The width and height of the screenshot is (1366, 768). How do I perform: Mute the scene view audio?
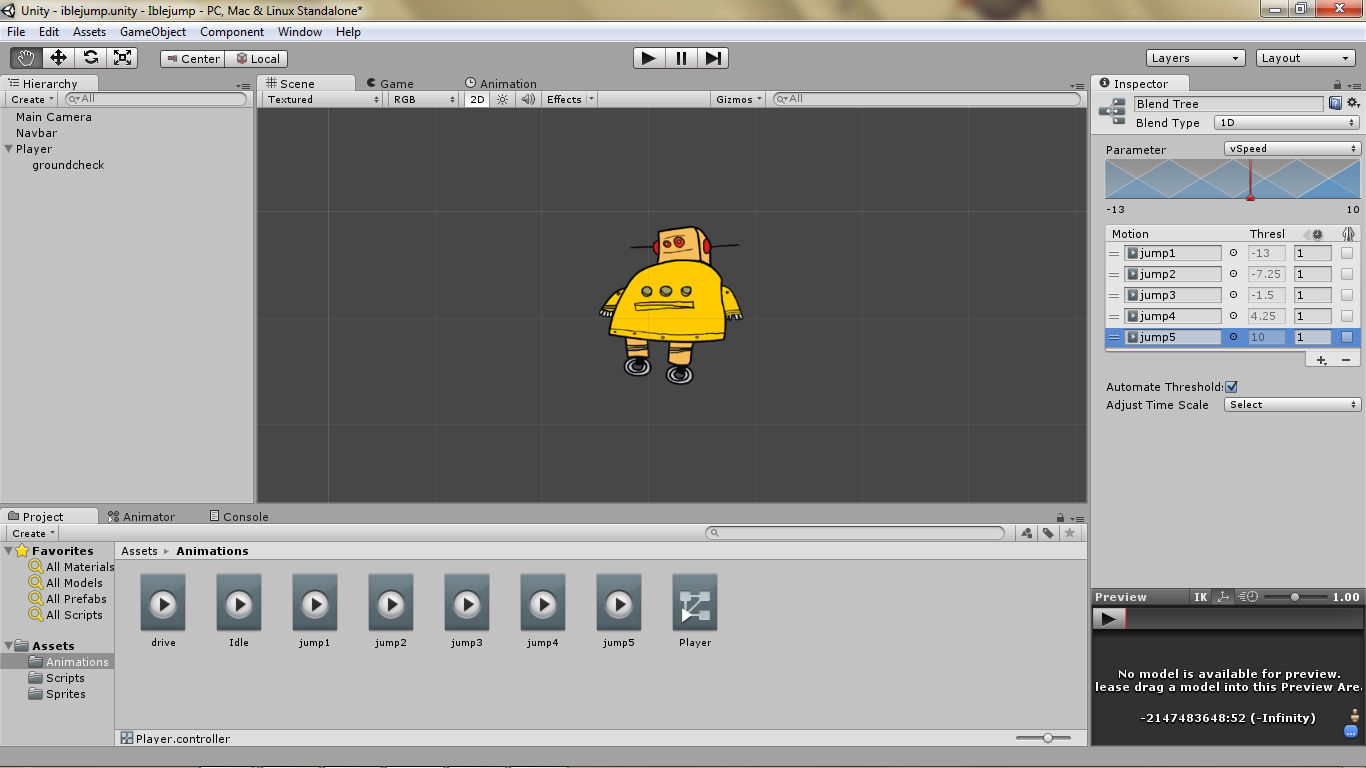point(527,99)
